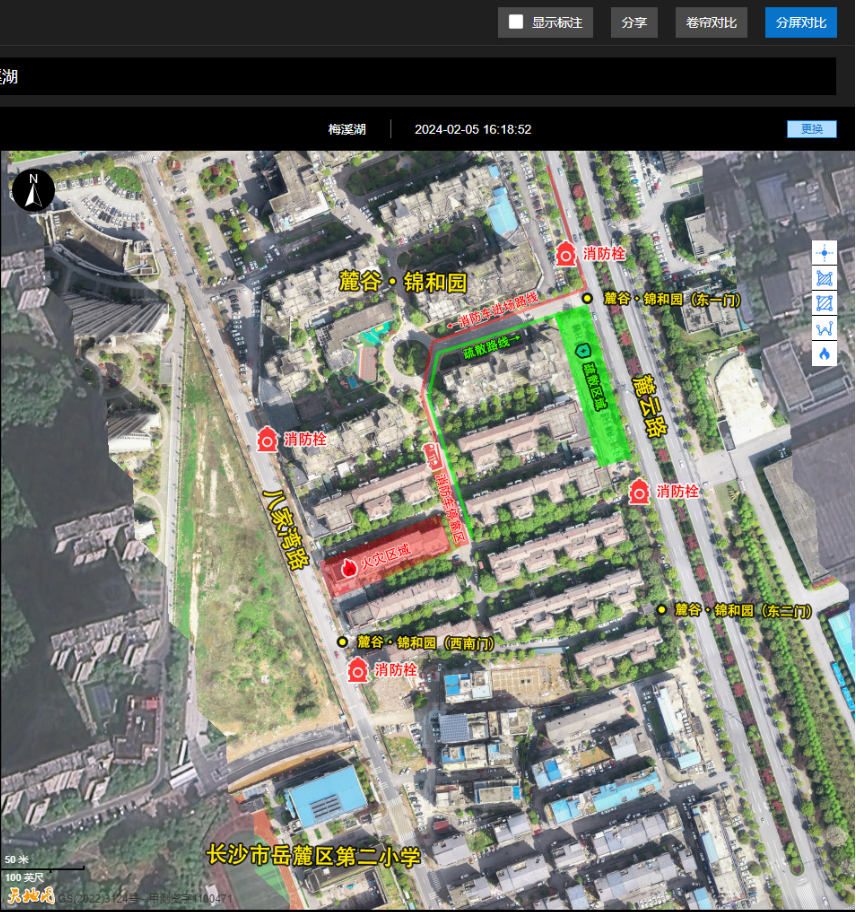The width and height of the screenshot is (856, 912).
Task: Click the 东二门 gate yellow marker dot
Action: coord(662,609)
